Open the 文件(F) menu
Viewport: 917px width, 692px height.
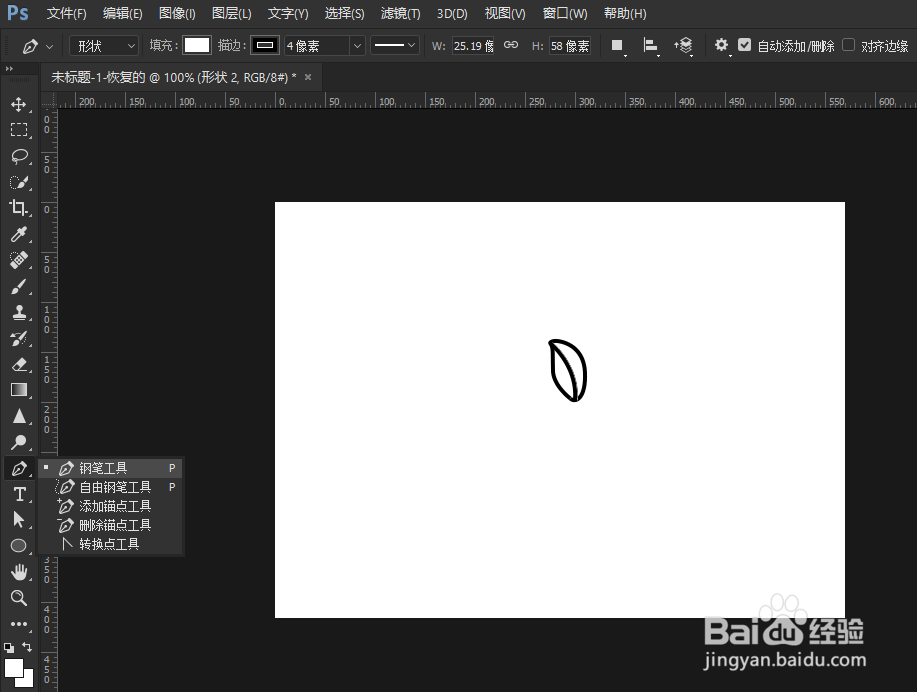click(x=66, y=13)
